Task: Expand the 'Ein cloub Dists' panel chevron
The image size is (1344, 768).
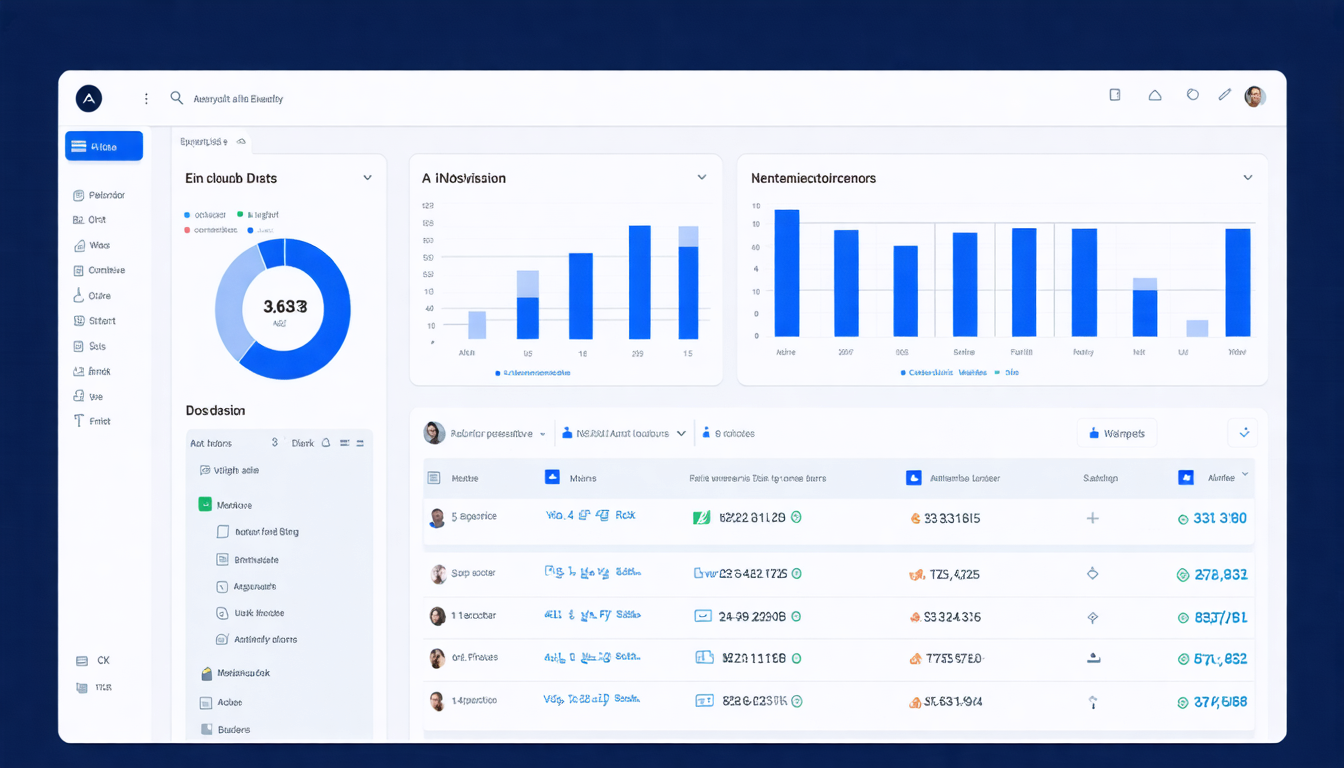Action: click(x=367, y=177)
